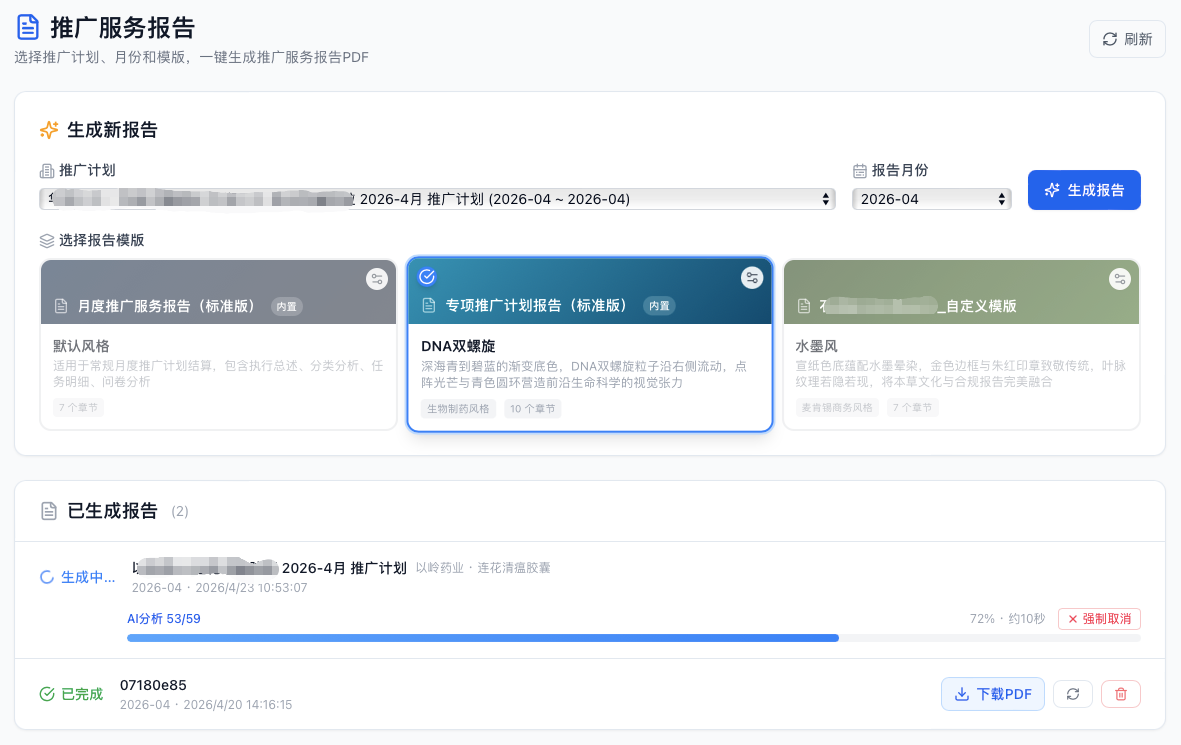Screen dimensions: 1181x745
Task: Click the DNA双螺旋 style title
Action: 458,346
